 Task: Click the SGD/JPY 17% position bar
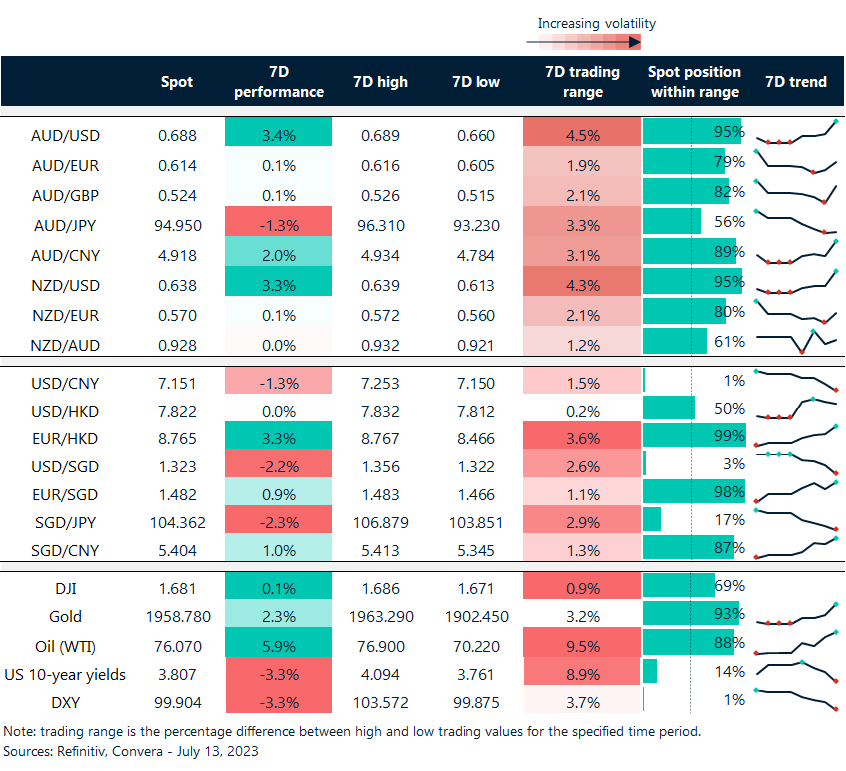(652, 519)
